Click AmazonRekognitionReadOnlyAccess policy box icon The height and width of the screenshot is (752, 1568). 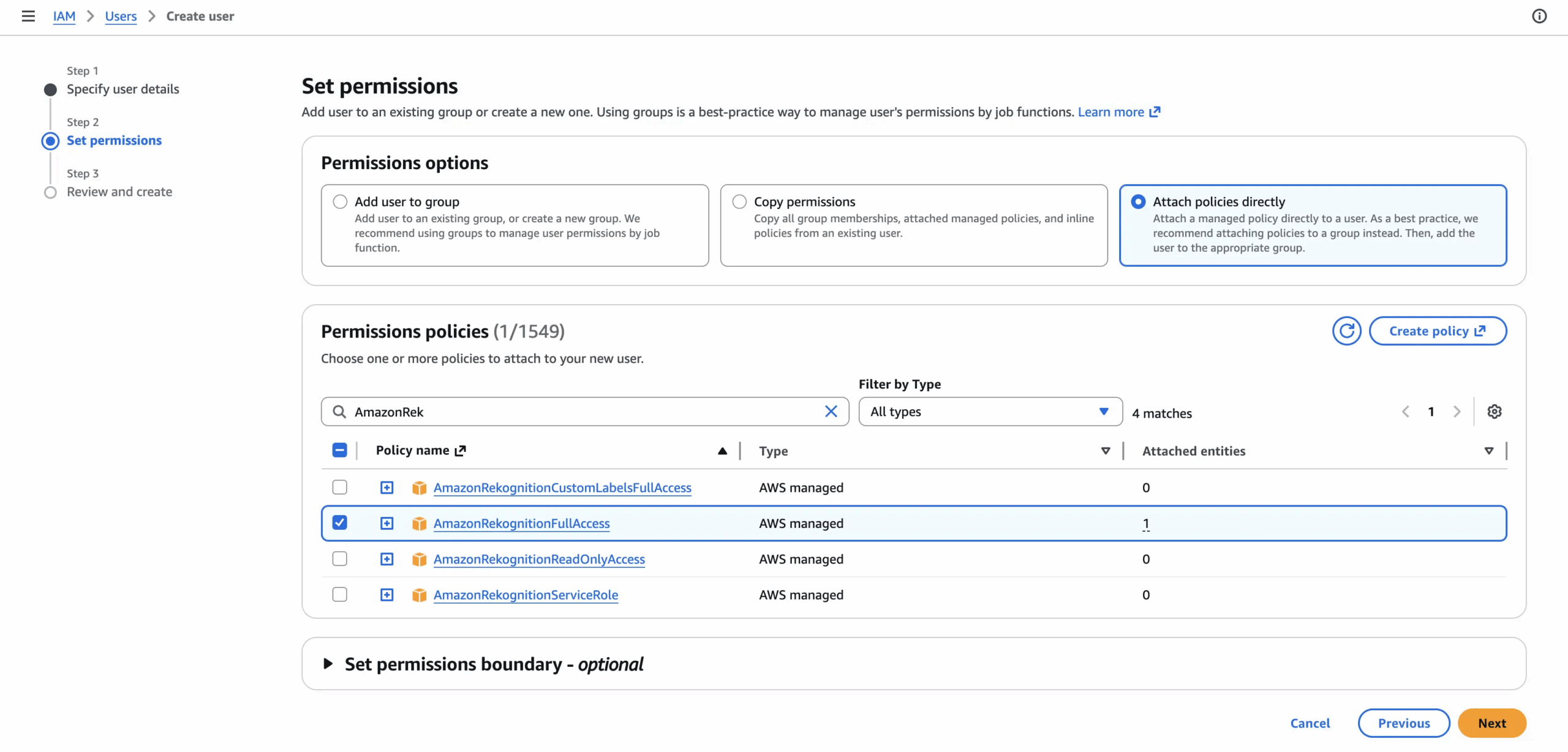pos(419,559)
